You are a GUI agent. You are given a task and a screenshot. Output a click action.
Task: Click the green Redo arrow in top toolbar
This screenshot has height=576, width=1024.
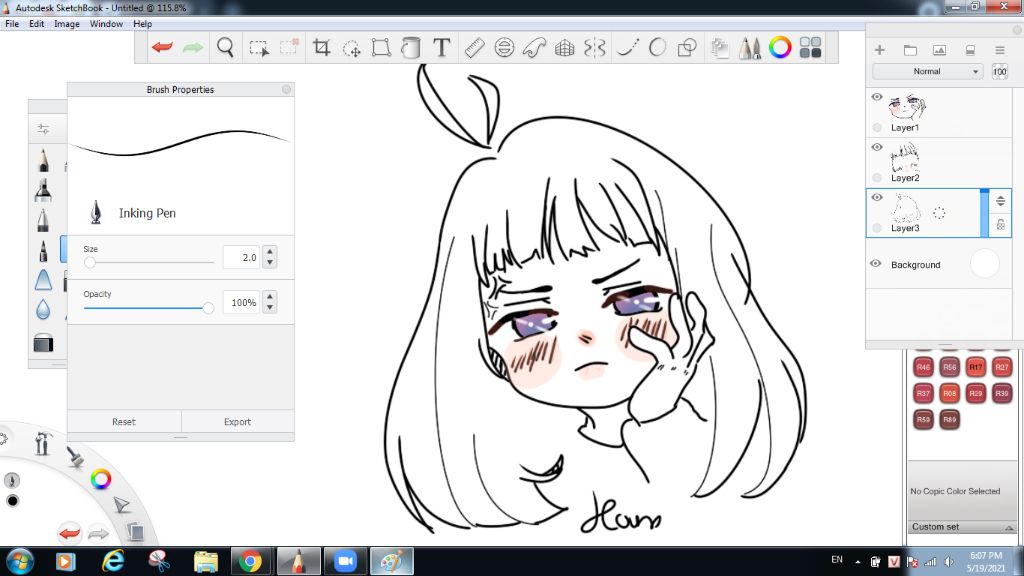193,47
